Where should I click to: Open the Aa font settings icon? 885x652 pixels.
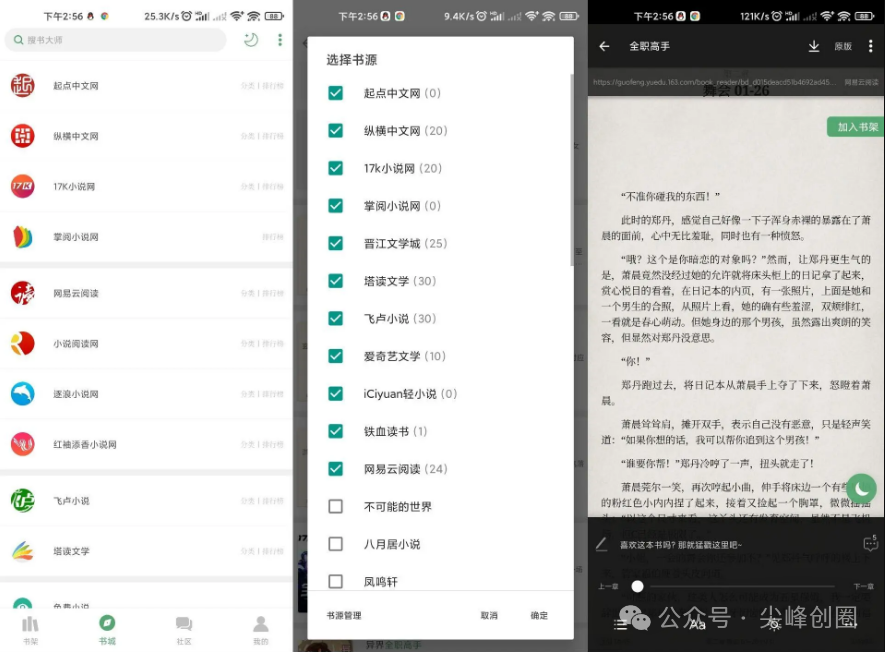tap(697, 624)
